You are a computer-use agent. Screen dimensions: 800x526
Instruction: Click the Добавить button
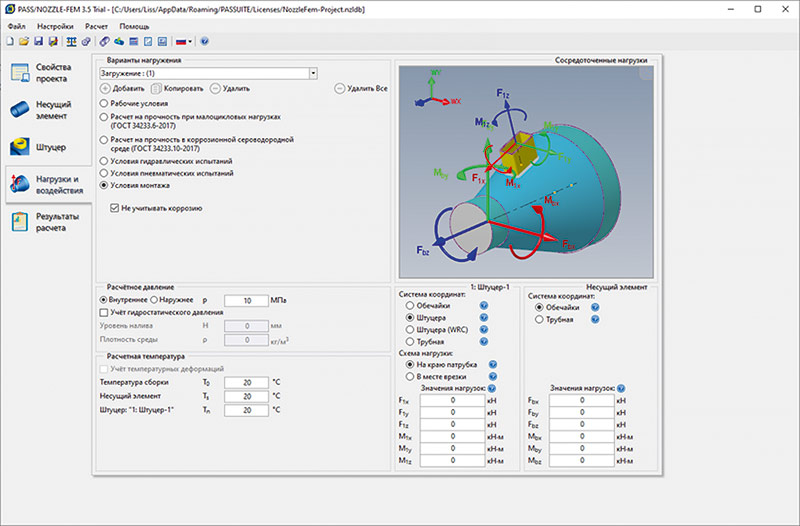pyautogui.click(x=122, y=88)
